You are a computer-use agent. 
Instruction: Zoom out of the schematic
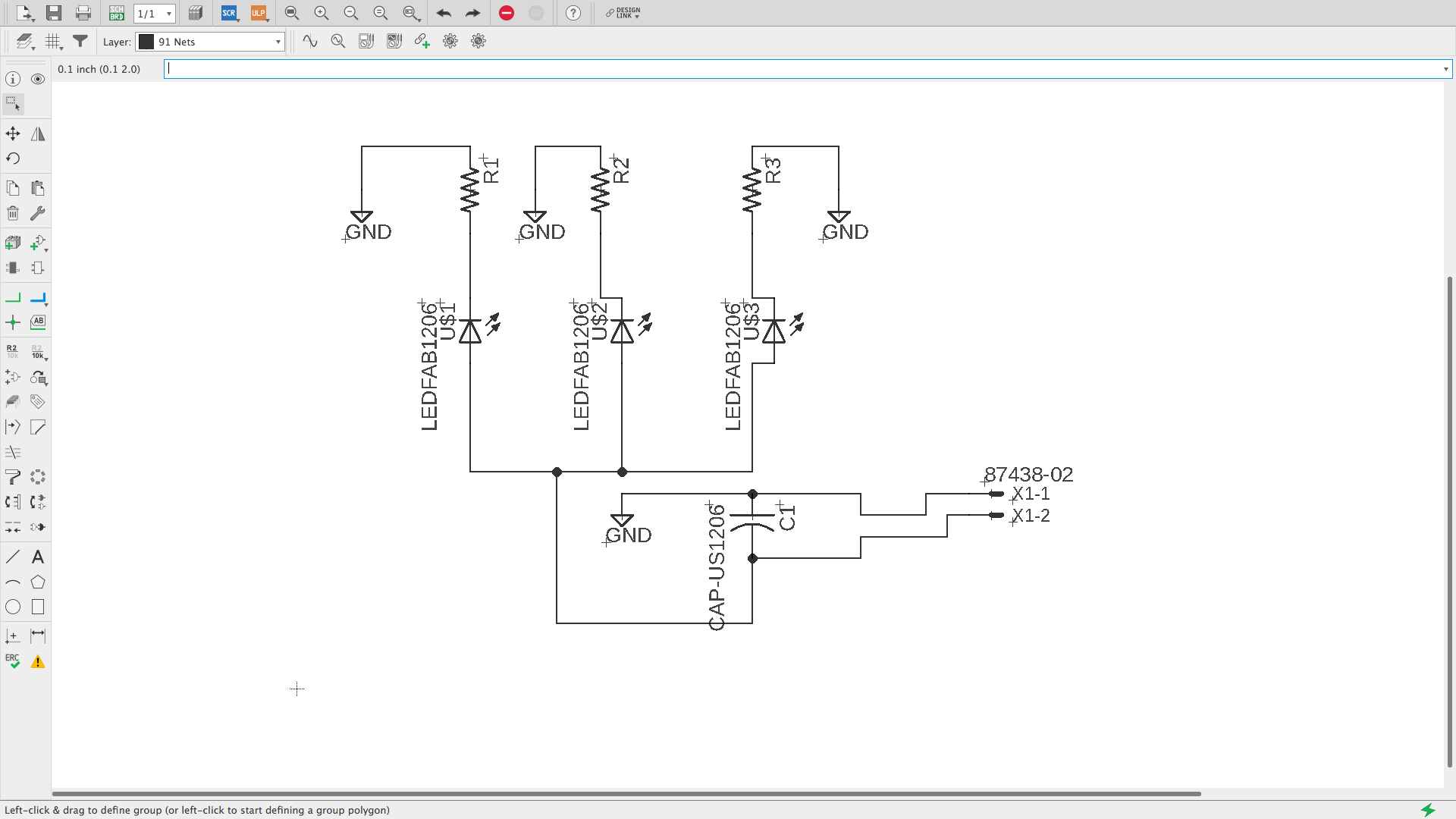[x=351, y=13]
